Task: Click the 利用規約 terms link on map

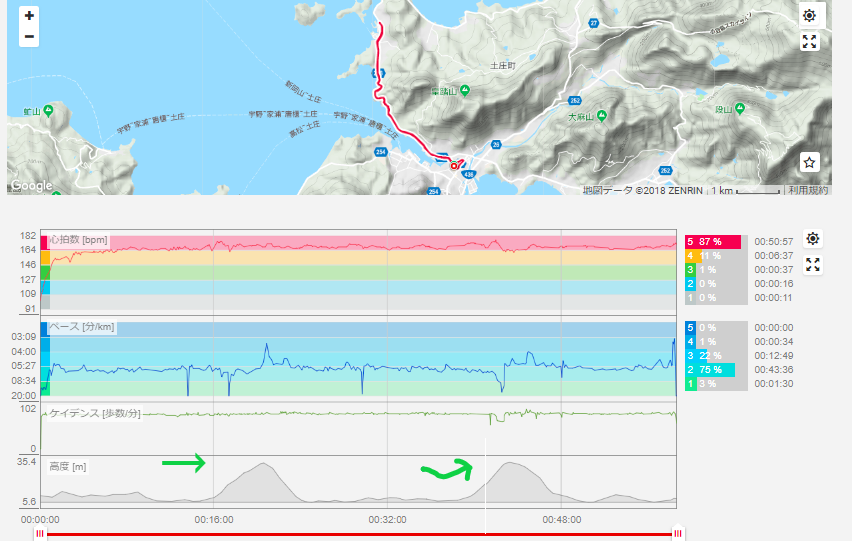Action: pos(809,190)
